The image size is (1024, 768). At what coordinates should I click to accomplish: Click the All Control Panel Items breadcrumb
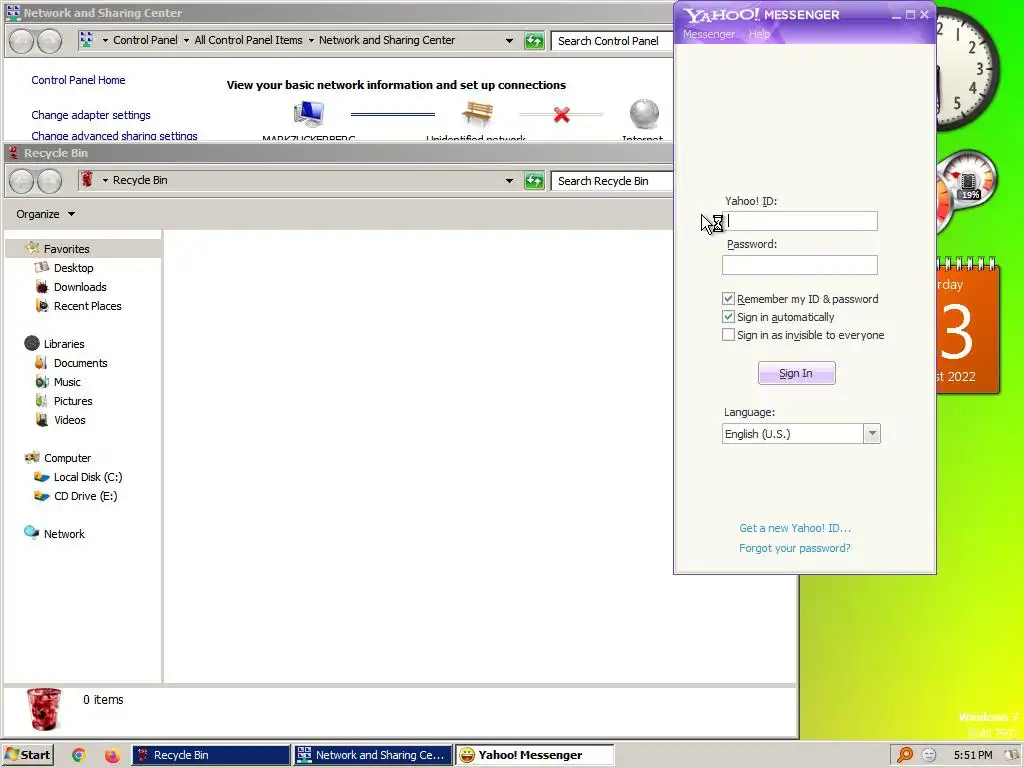tap(248, 40)
